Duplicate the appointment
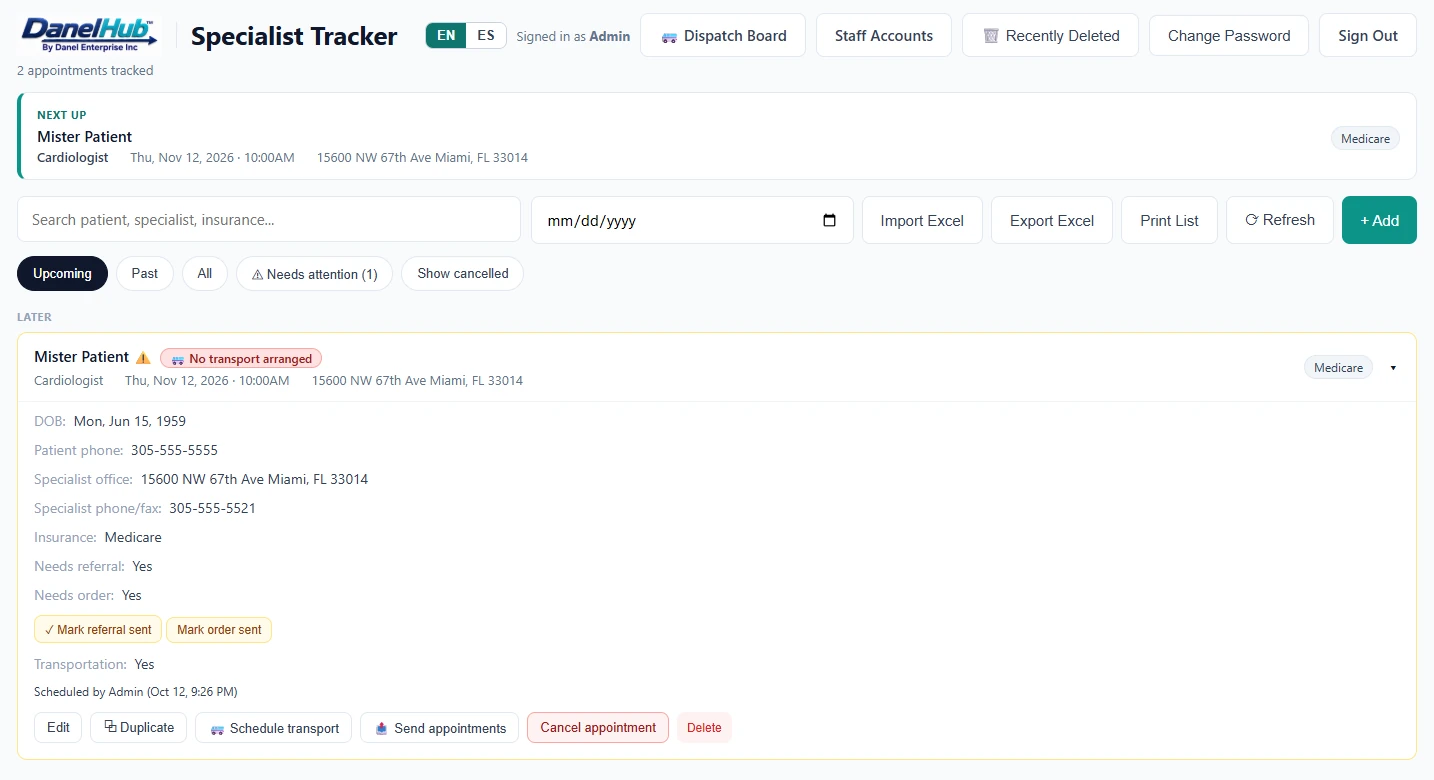Image resolution: width=1434 pixels, height=780 pixels. pos(139,727)
